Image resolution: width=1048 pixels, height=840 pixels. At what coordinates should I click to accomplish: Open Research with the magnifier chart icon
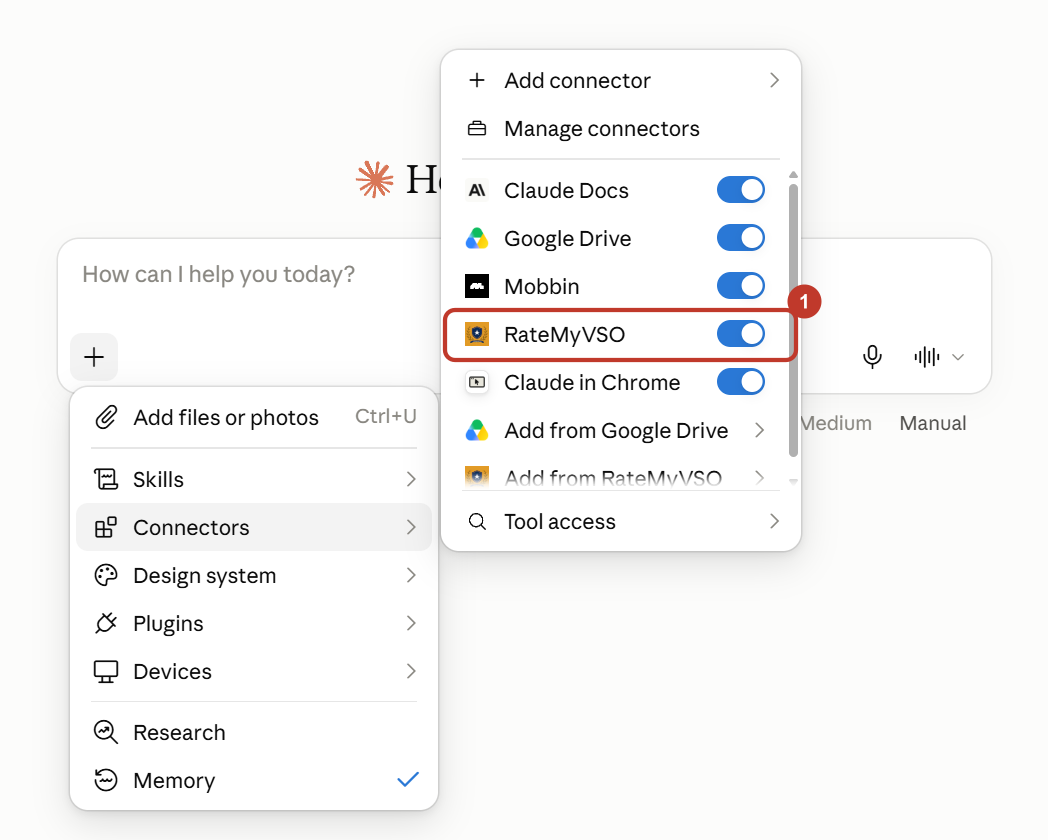coord(106,732)
